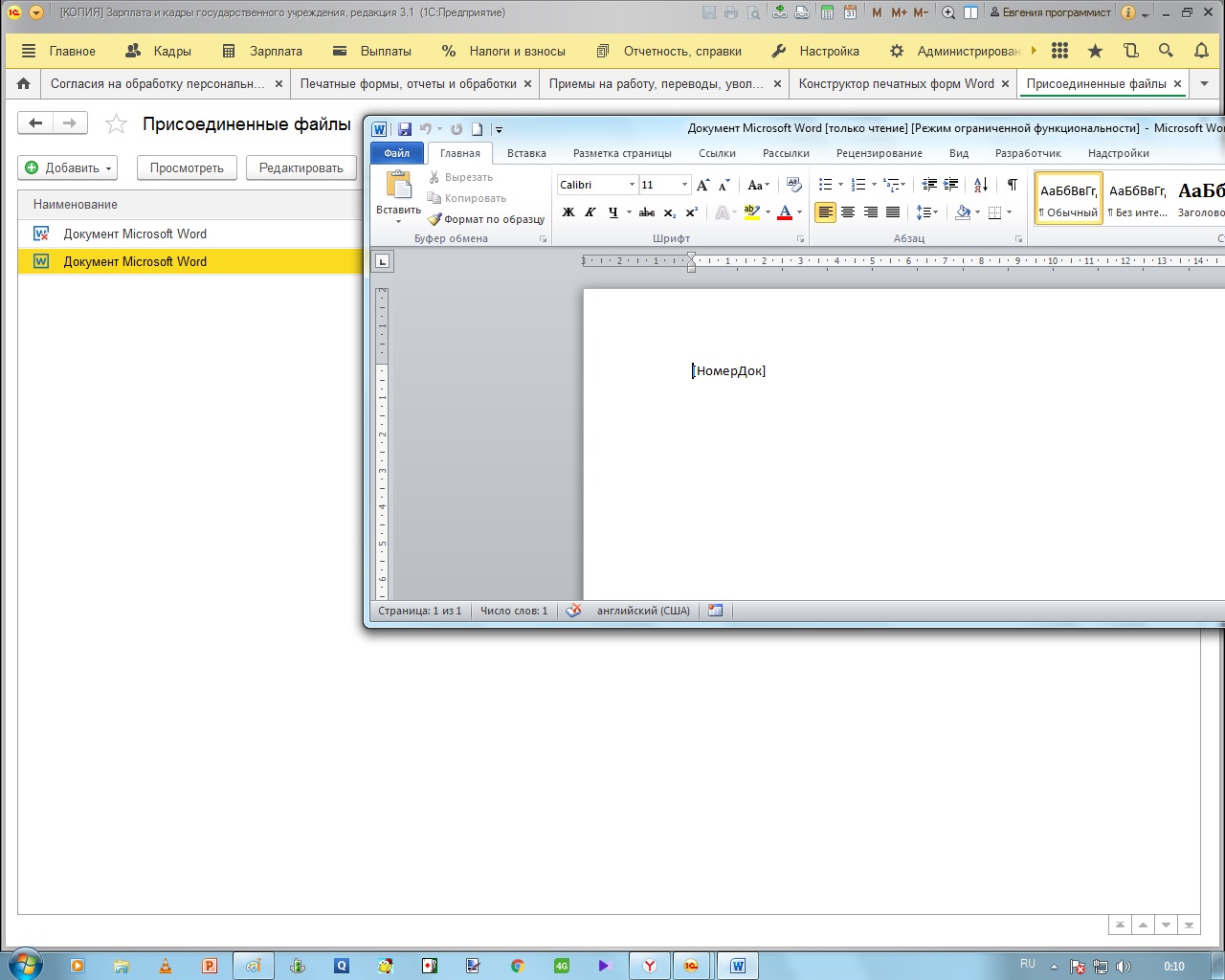The height and width of the screenshot is (980, 1225).
Task: Click the tab selector box by the ruler
Action: (x=382, y=260)
